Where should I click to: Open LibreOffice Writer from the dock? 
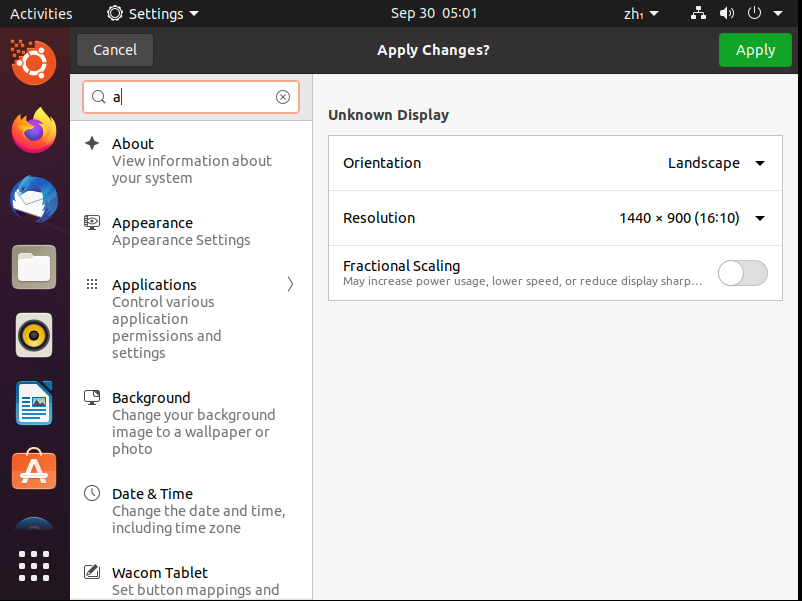pyautogui.click(x=34, y=403)
